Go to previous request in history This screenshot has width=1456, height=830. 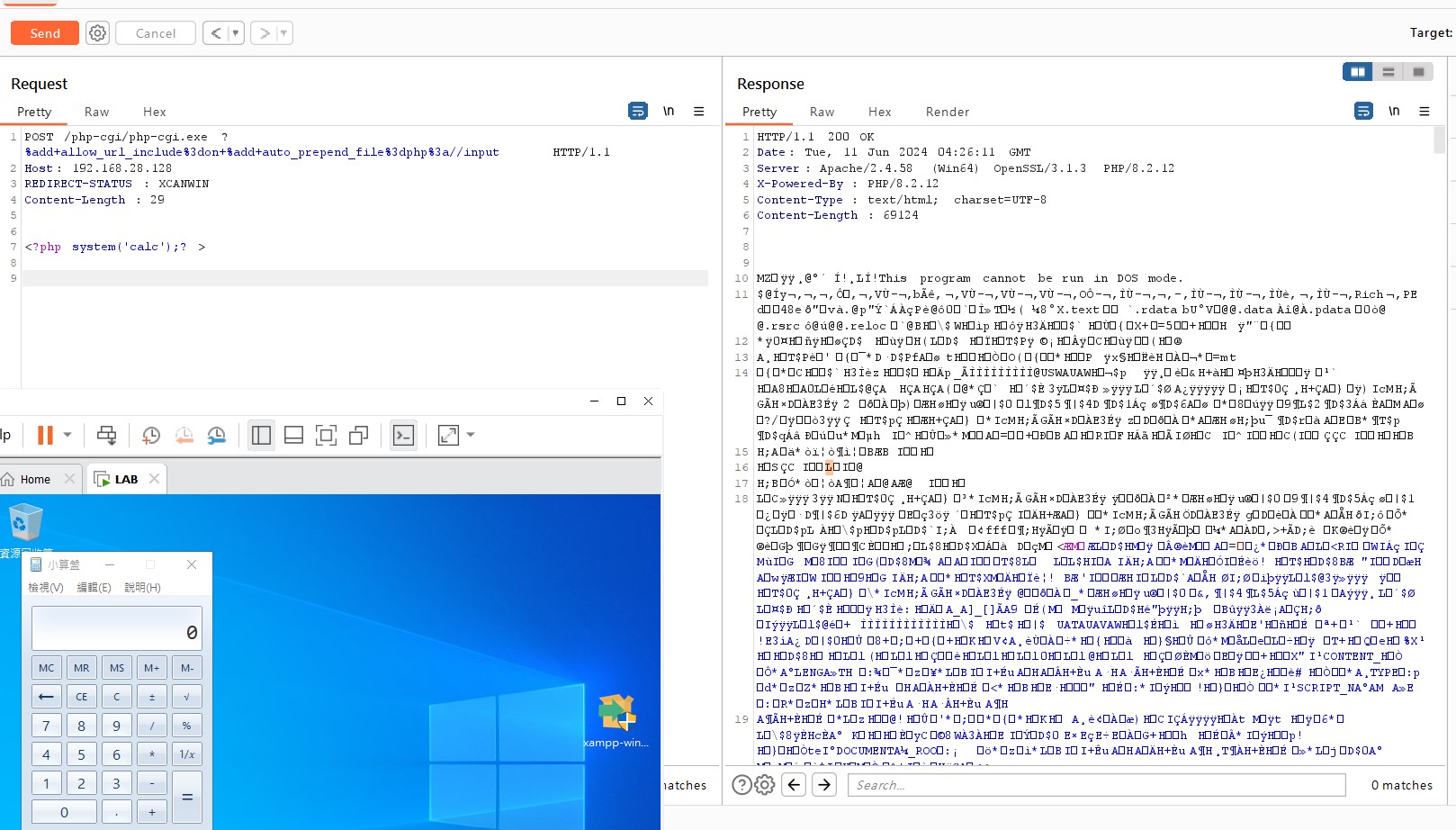[215, 33]
